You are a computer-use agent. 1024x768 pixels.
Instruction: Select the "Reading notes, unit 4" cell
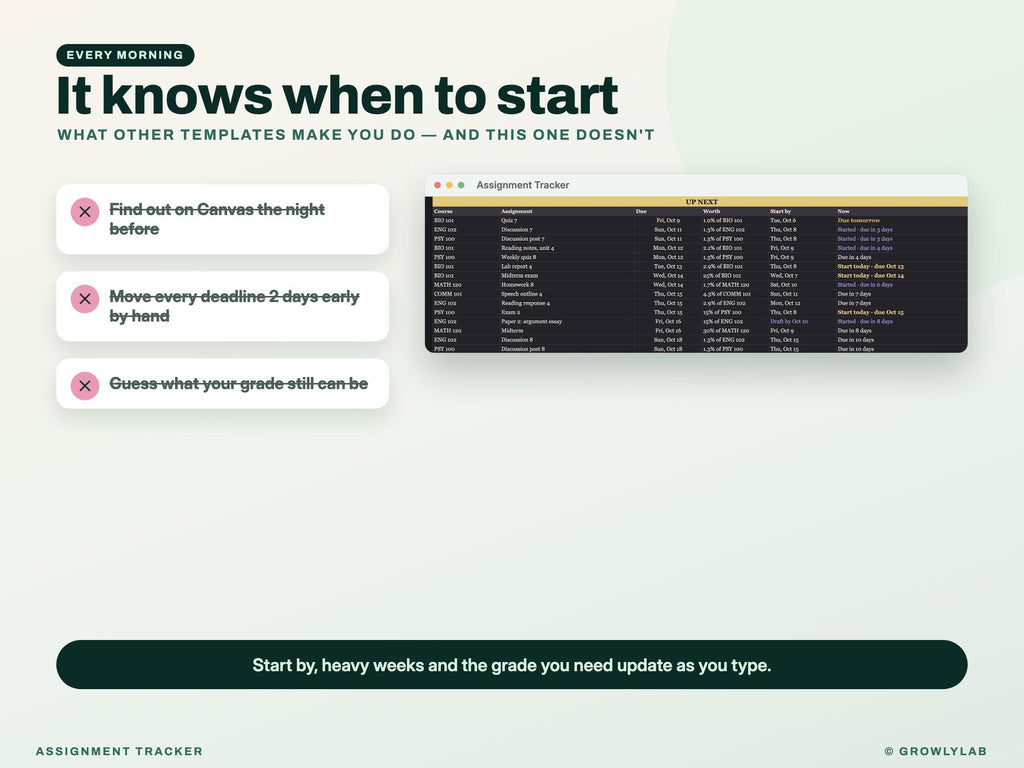[528, 248]
